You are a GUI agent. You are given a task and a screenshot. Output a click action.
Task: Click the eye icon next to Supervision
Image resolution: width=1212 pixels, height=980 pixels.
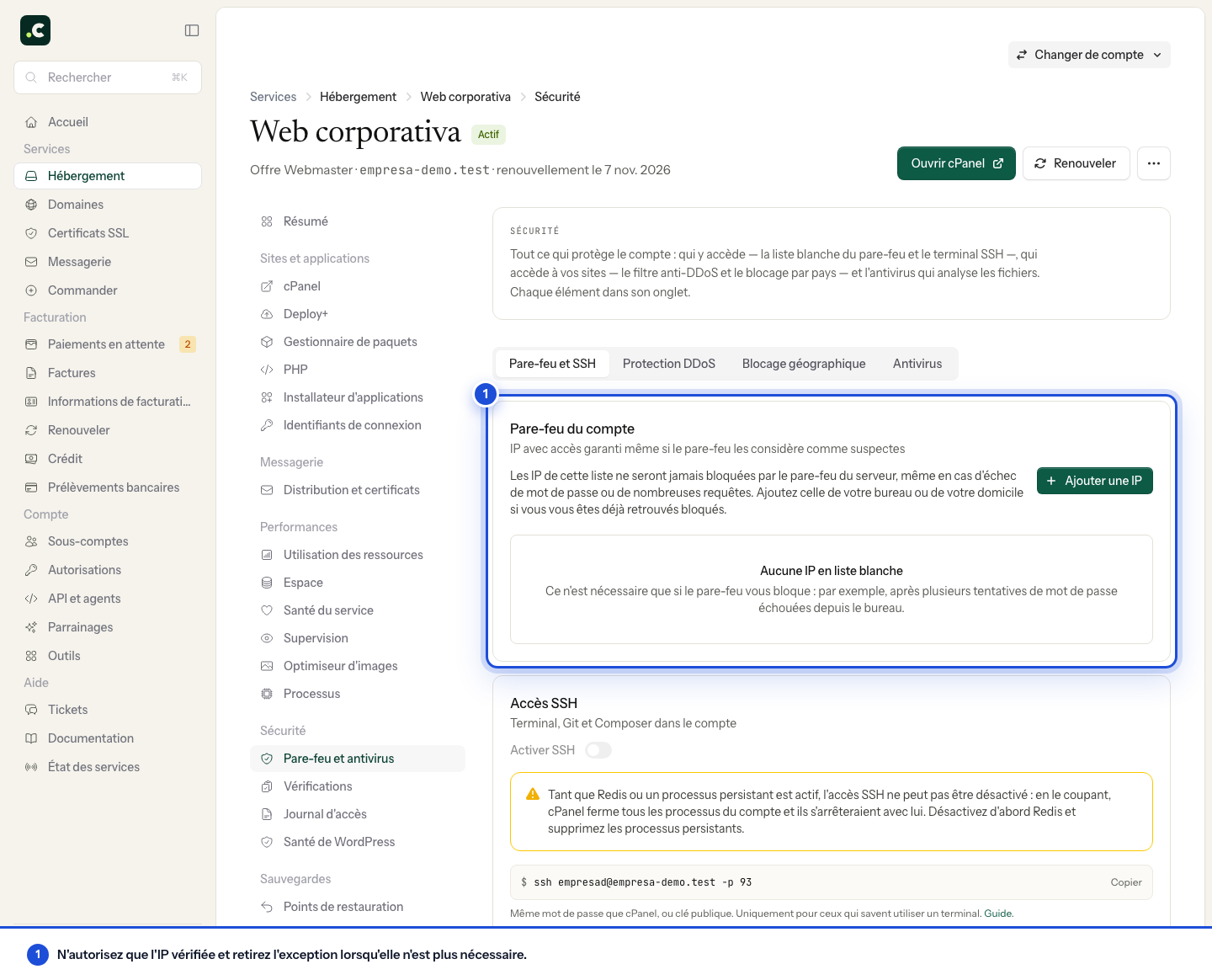(x=267, y=638)
